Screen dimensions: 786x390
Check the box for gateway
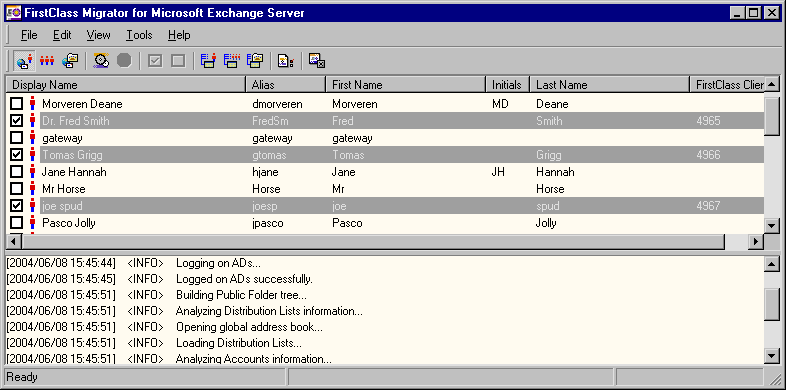[17, 138]
